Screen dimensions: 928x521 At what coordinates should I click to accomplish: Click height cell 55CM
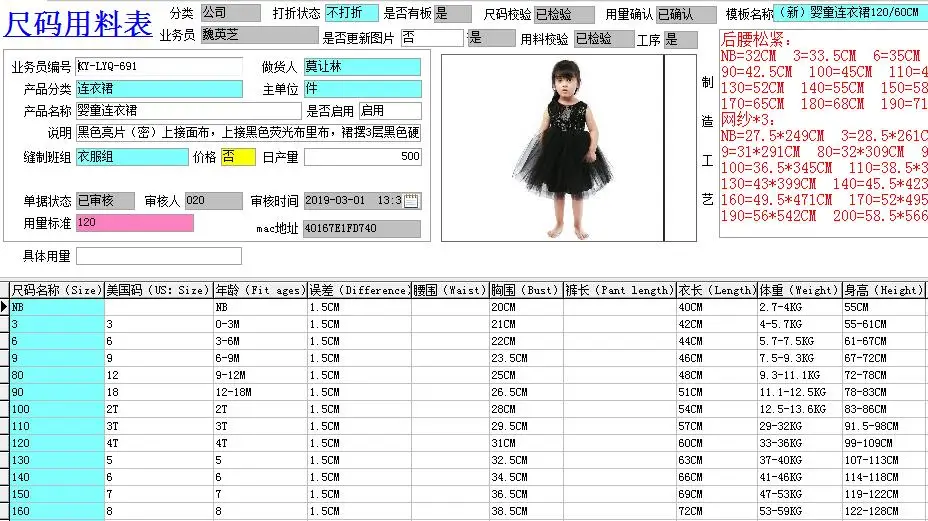click(x=884, y=307)
